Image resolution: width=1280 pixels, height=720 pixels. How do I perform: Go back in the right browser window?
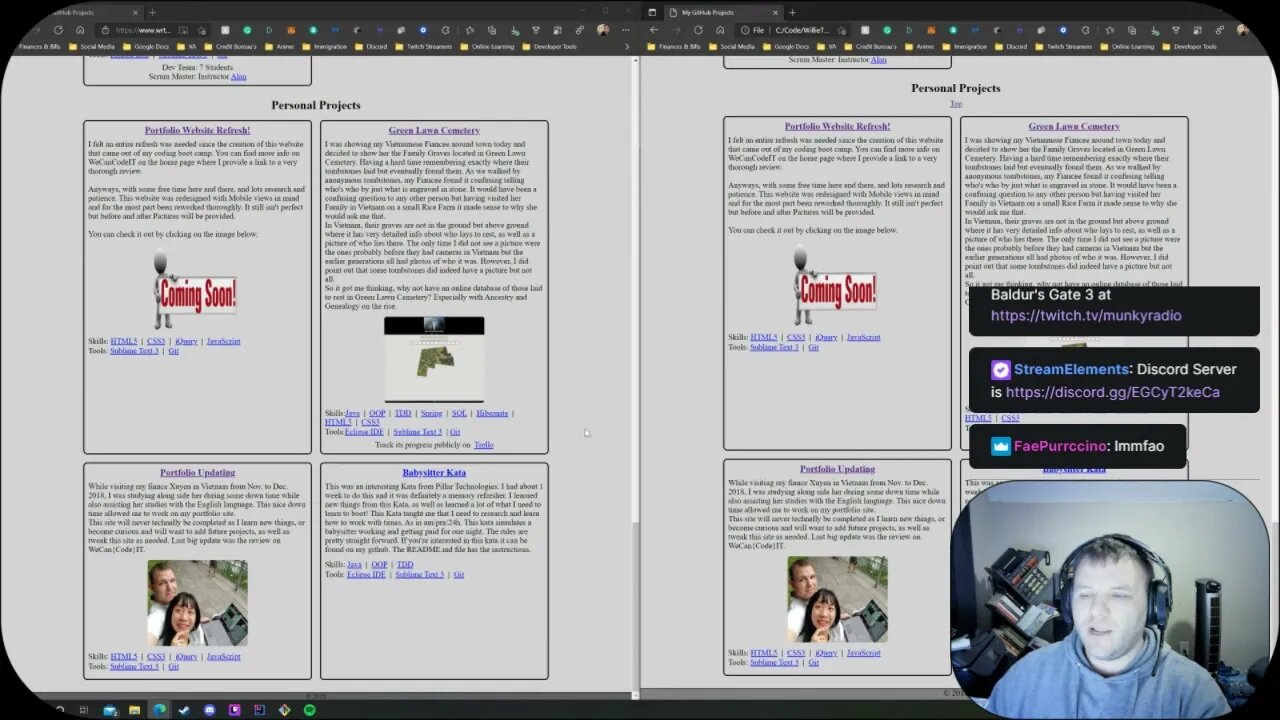pyautogui.click(x=654, y=30)
